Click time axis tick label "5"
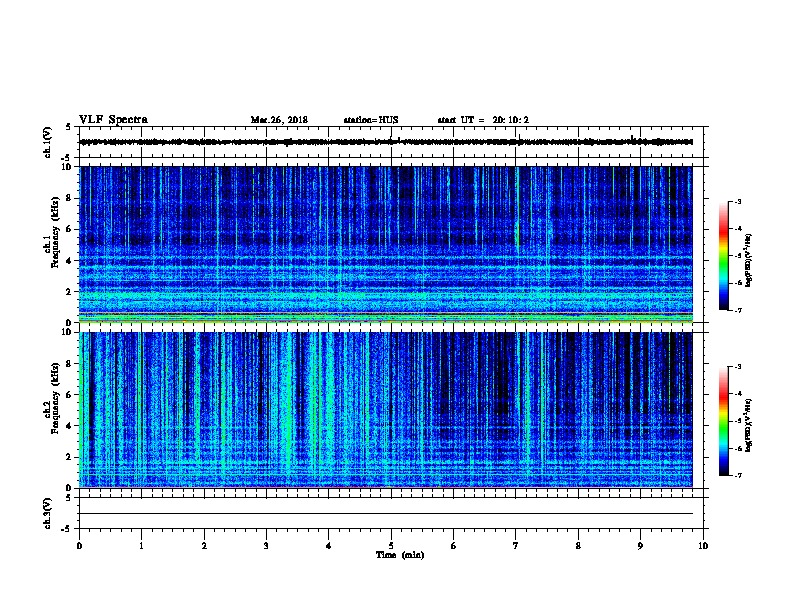The image size is (792, 612). coord(391,545)
